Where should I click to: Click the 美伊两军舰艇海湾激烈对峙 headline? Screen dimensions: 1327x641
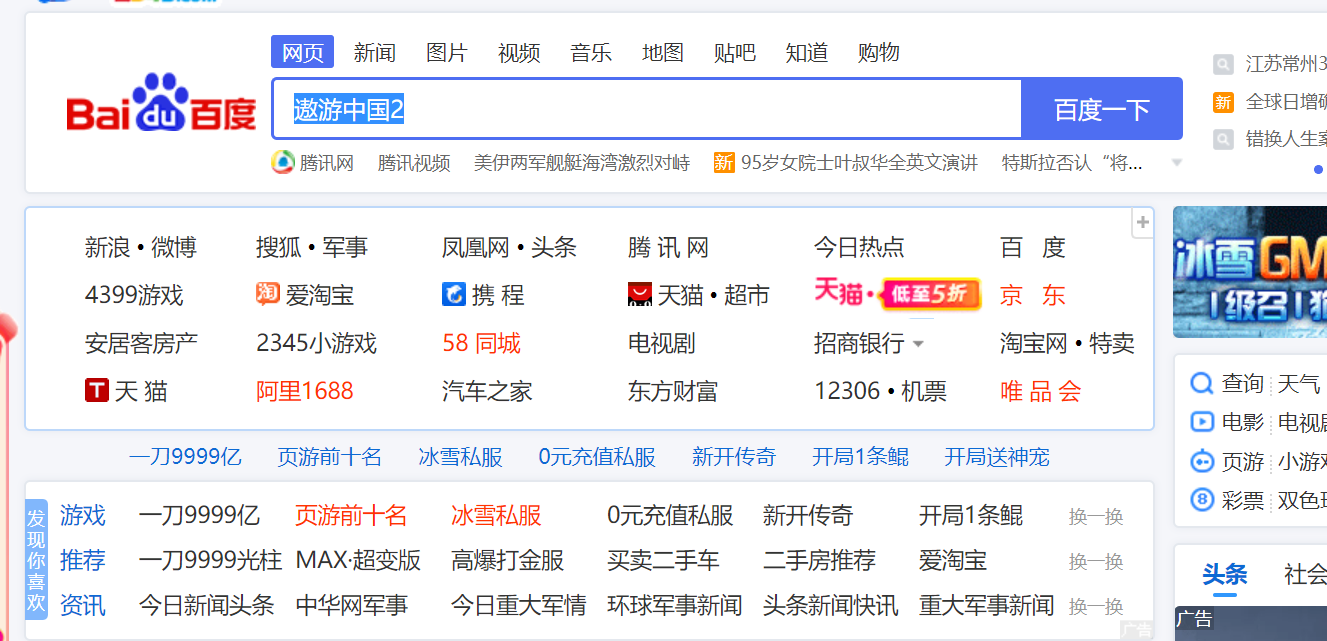pos(582,163)
